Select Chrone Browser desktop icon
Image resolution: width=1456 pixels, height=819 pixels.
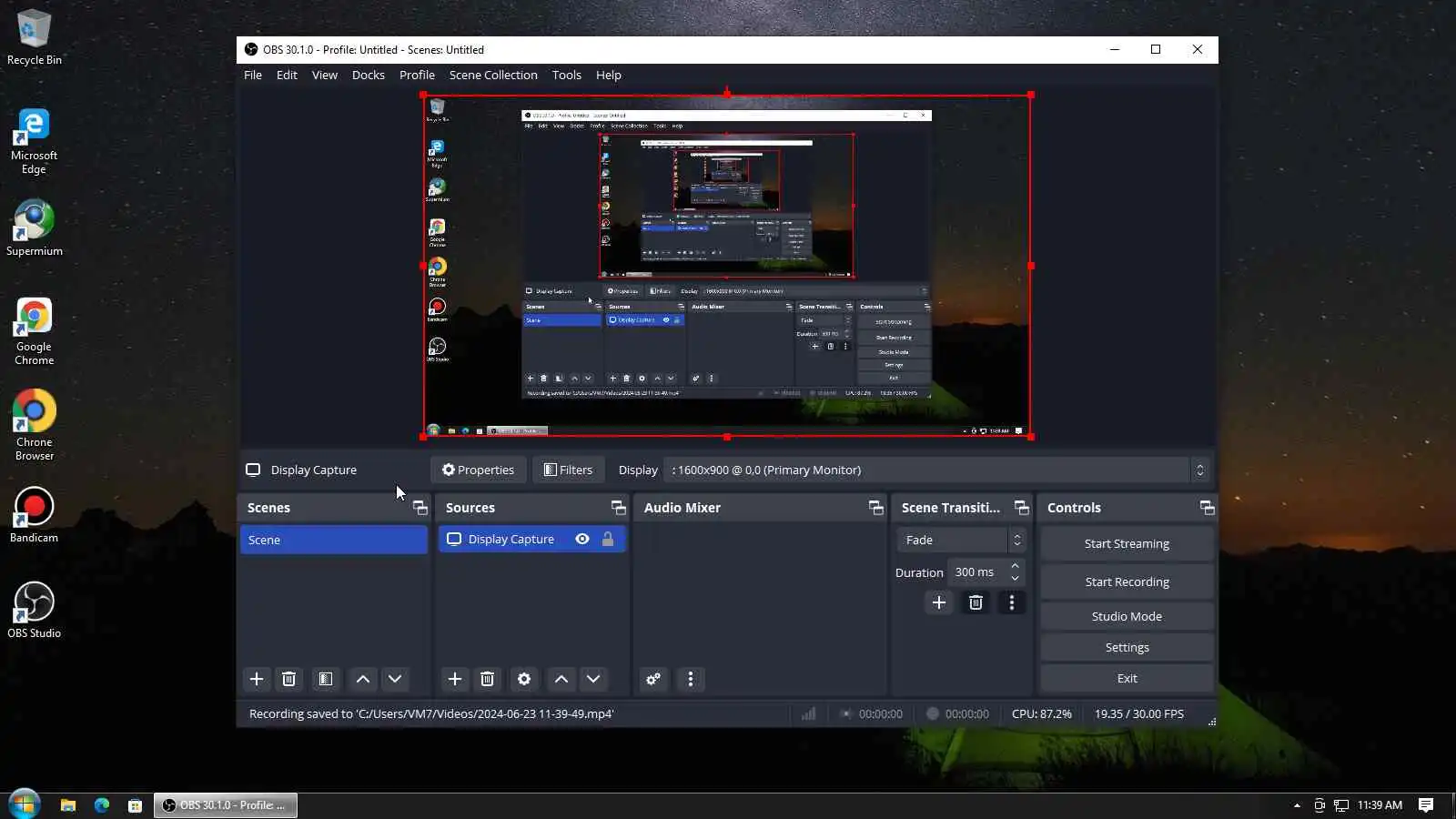click(x=34, y=425)
